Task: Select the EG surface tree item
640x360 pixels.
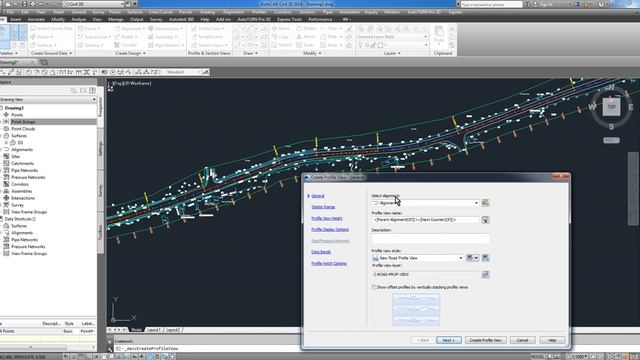Action: [x=20, y=142]
